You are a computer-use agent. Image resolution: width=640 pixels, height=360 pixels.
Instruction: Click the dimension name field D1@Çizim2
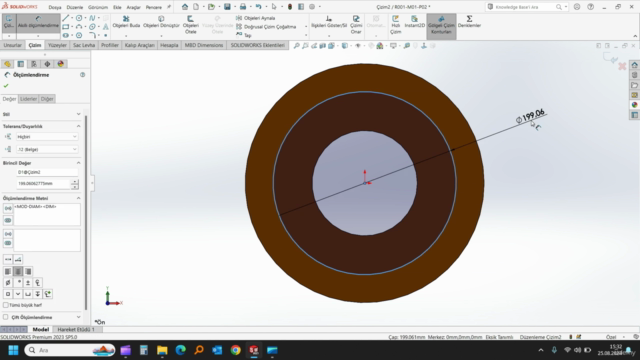47,172
